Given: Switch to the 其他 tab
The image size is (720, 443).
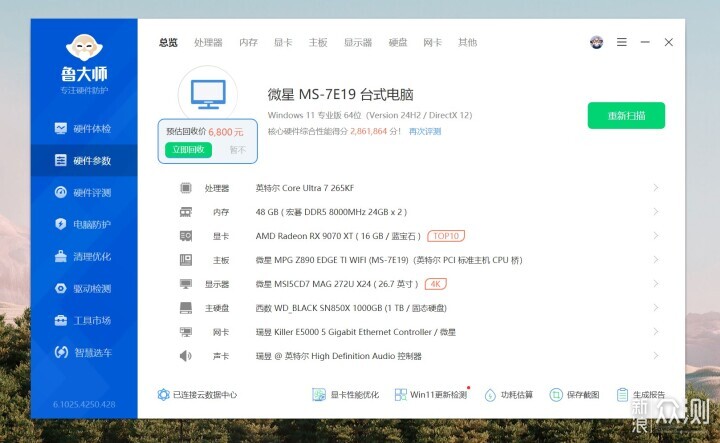Looking at the screenshot, I should 467,43.
